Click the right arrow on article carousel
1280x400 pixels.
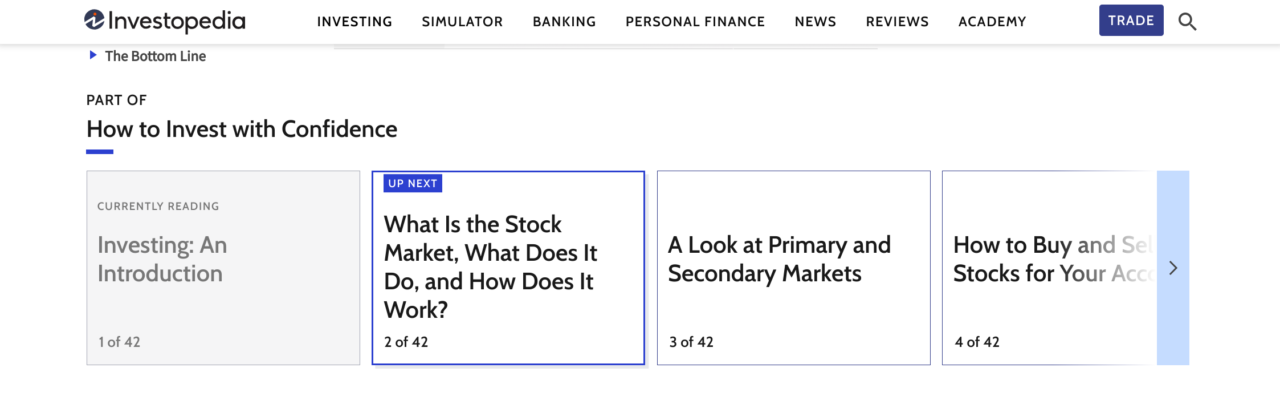[1173, 268]
